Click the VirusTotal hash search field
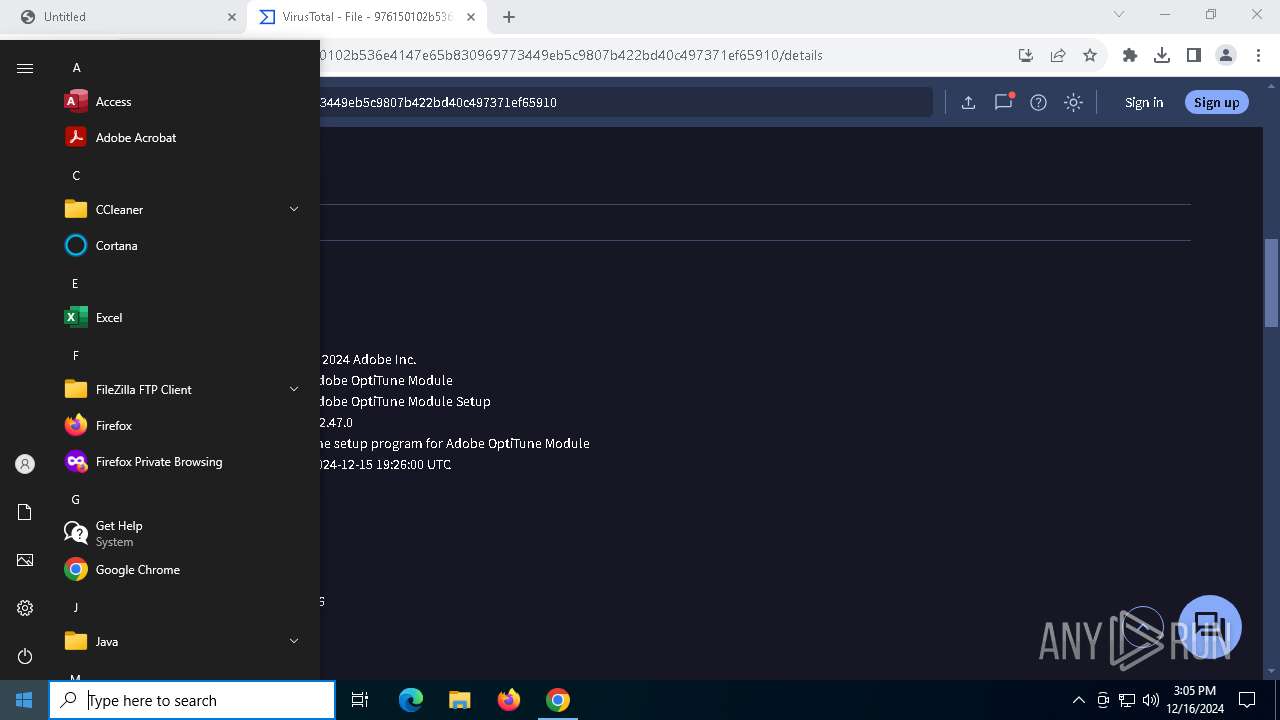Viewport: 1280px width, 720px height. pyautogui.click(x=626, y=102)
